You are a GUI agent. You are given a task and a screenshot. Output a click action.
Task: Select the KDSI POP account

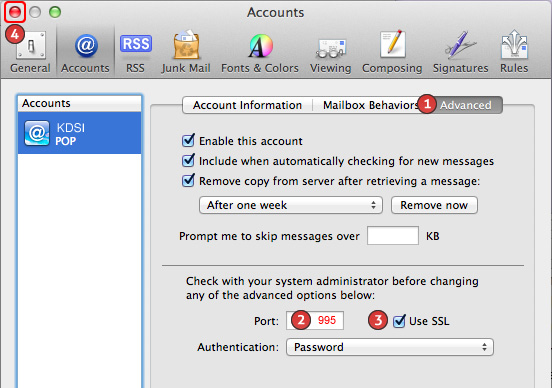[x=80, y=133]
